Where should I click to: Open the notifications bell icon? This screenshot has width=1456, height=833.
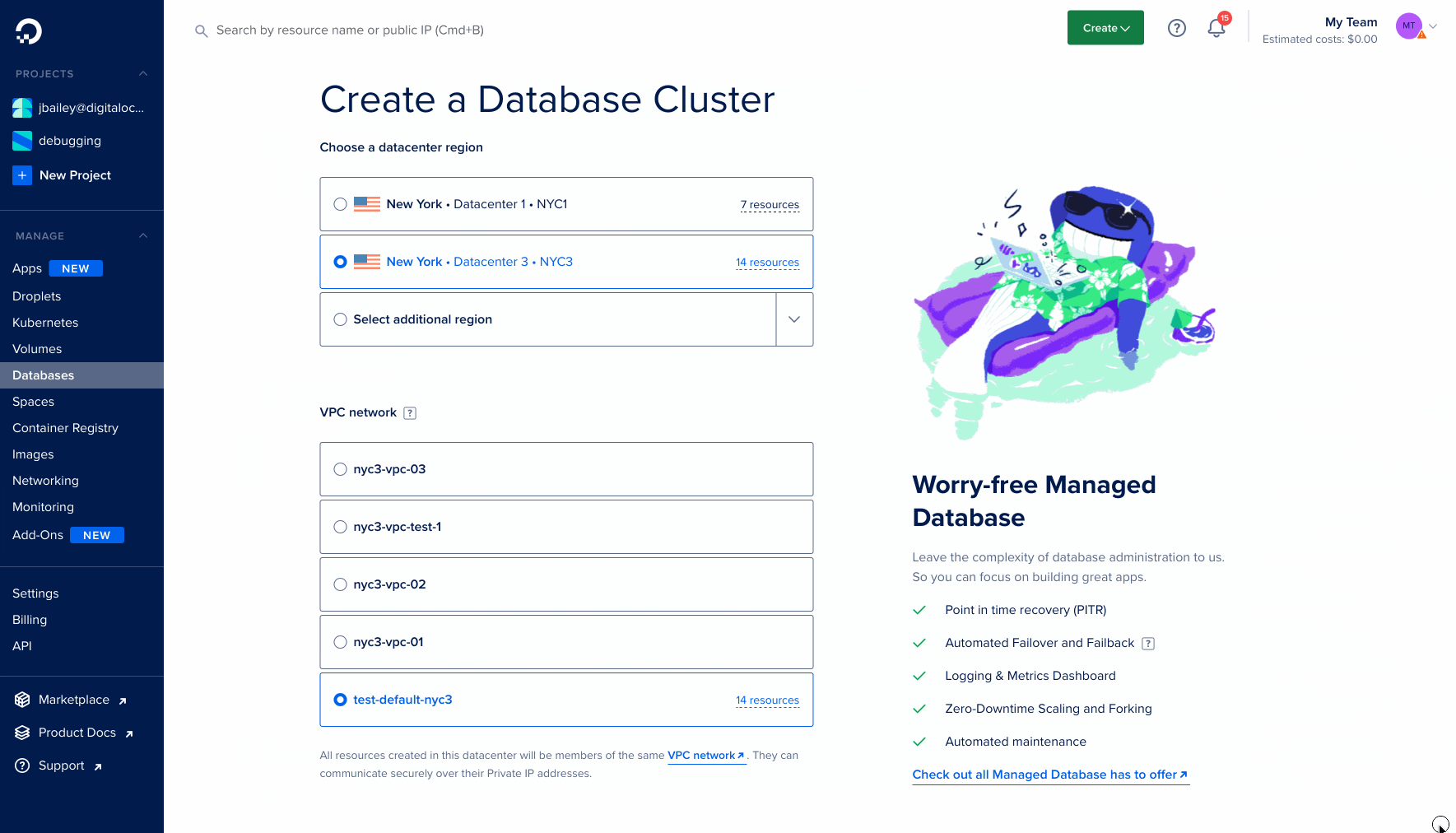1216,28
